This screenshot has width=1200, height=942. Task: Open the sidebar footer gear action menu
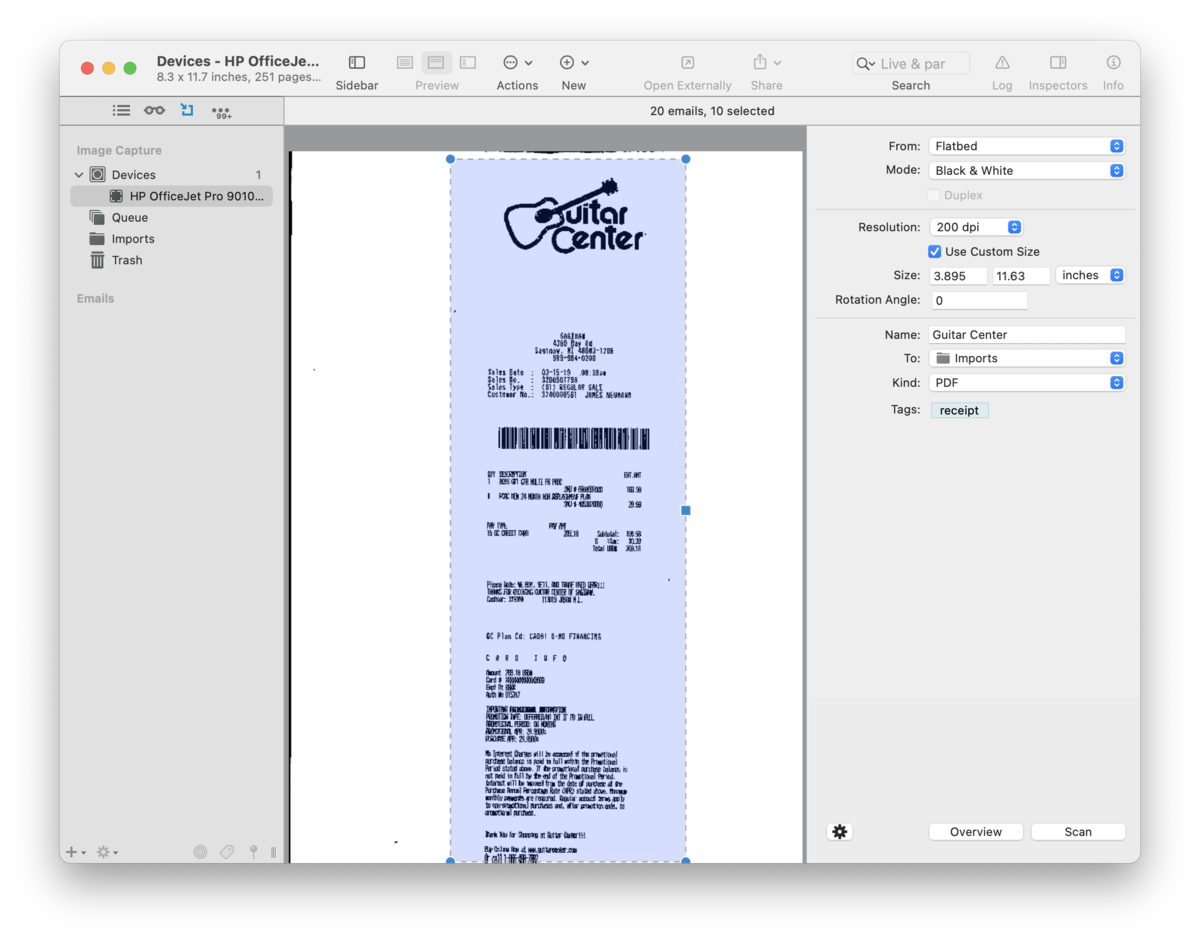pos(107,852)
